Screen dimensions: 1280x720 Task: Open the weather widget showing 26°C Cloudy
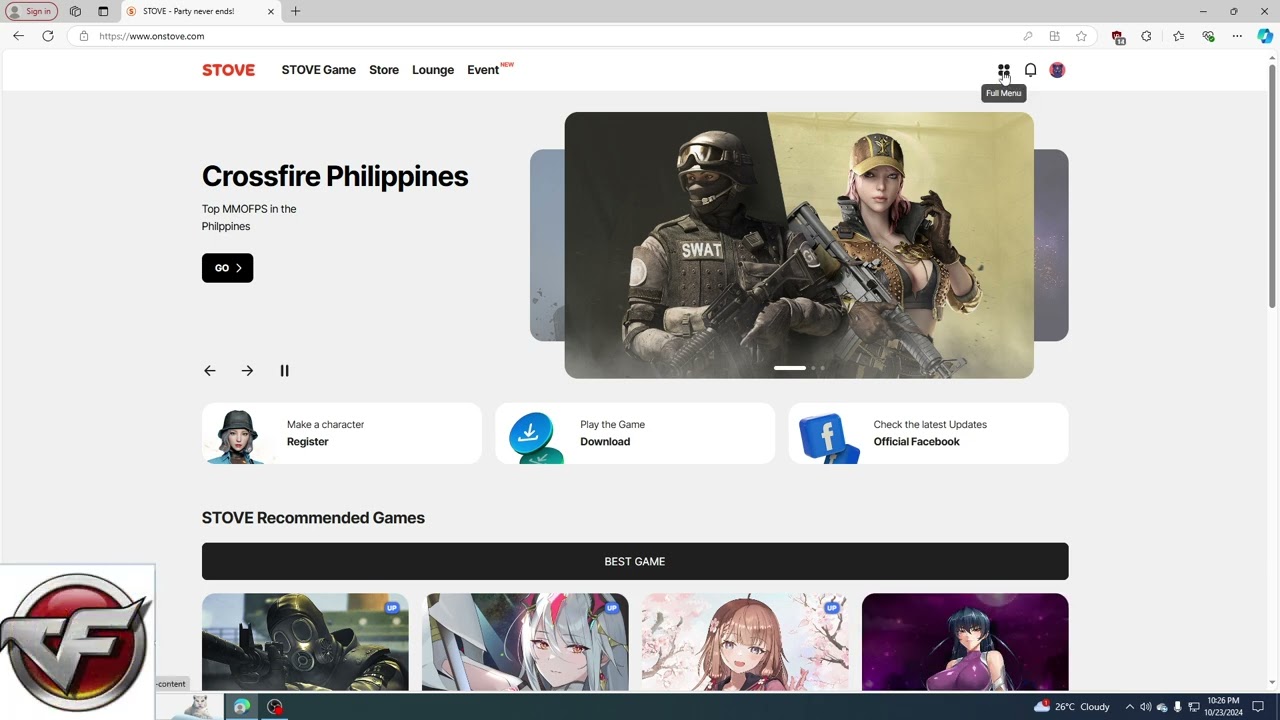coord(1072,706)
